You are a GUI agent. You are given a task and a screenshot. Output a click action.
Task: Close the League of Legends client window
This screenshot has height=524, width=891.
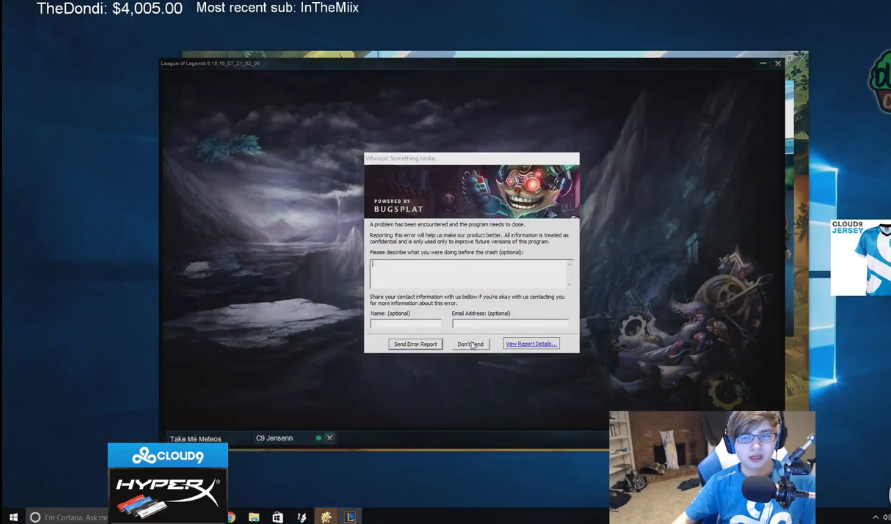(778, 63)
